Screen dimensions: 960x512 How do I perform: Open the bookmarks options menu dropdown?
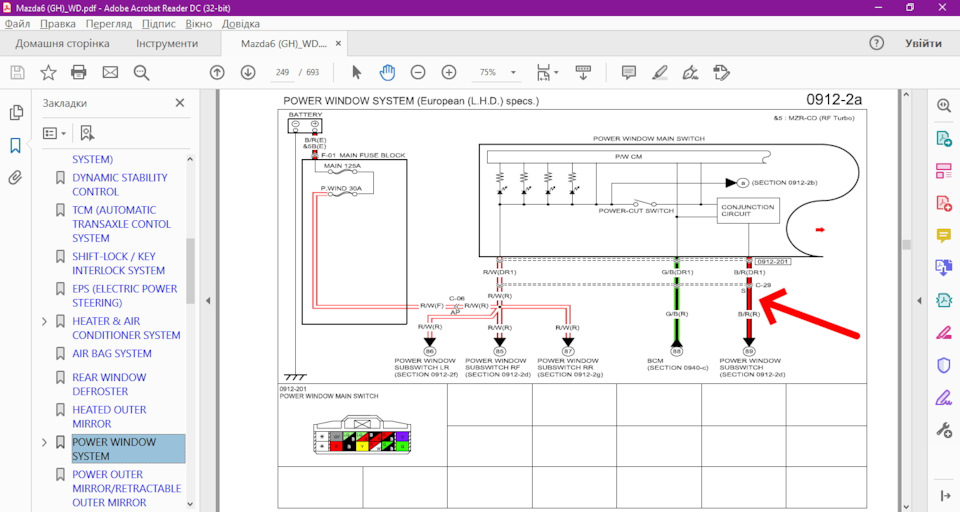tap(54, 133)
